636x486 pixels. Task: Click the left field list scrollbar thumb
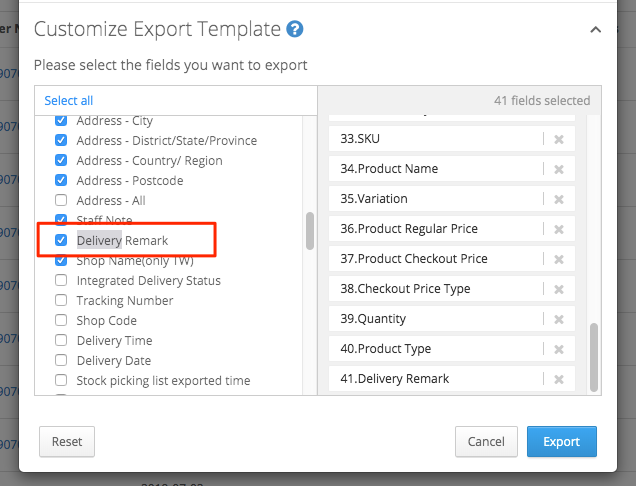[x=310, y=231]
